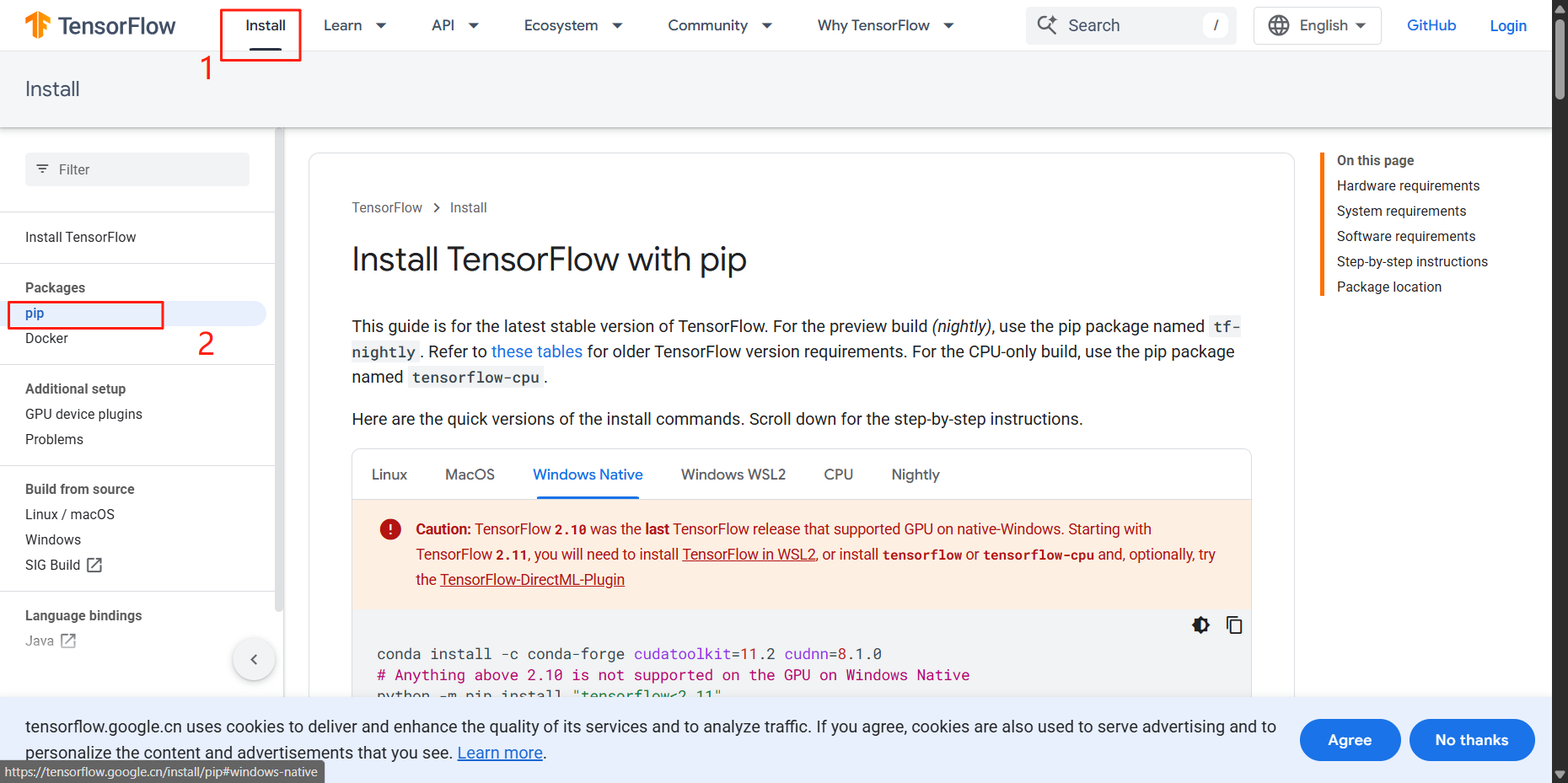Expand the API dropdown arrow
This screenshot has height=783, width=1568.
[474, 25]
